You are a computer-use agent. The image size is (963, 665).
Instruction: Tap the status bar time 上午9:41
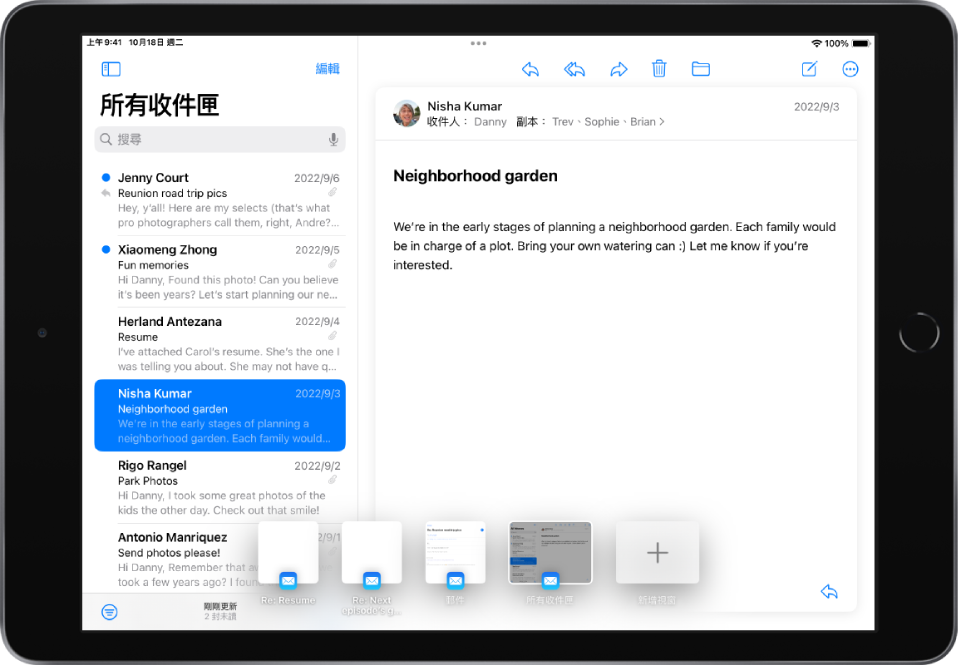click(104, 42)
